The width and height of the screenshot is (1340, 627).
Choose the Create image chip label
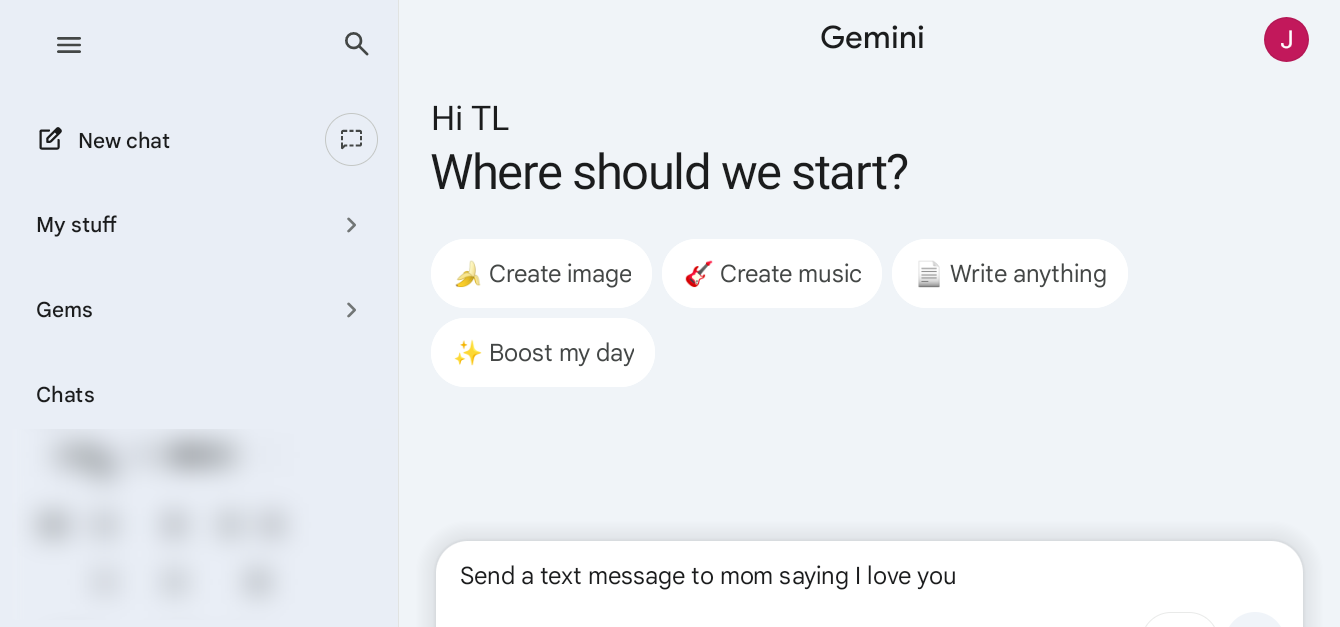pyautogui.click(x=560, y=274)
